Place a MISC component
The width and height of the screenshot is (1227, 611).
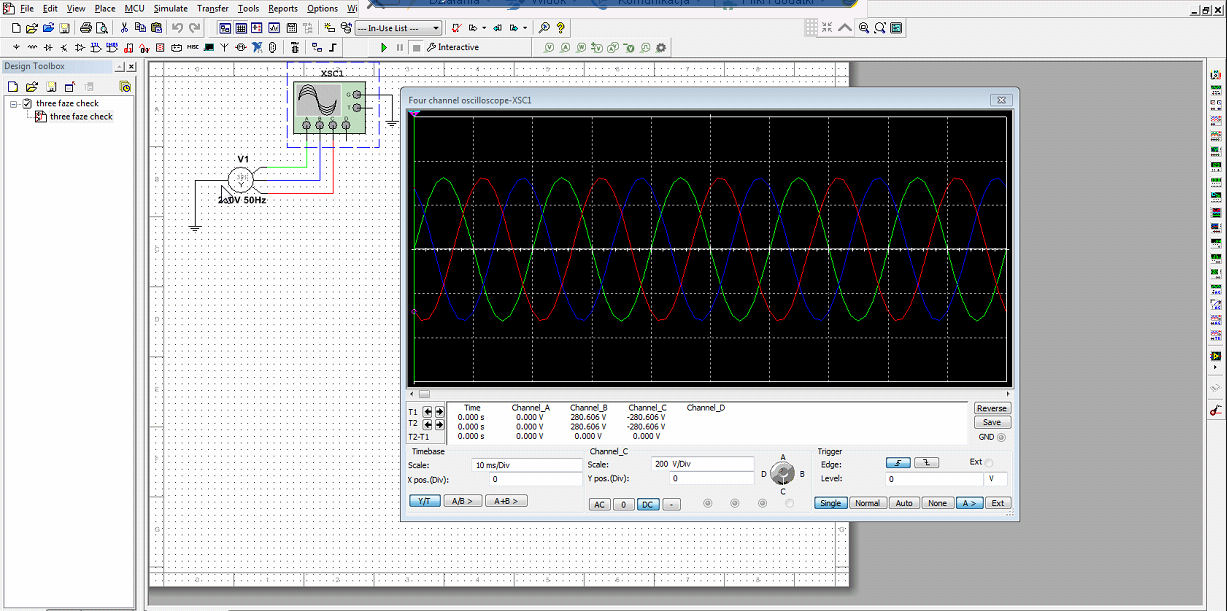pyautogui.click(x=193, y=47)
